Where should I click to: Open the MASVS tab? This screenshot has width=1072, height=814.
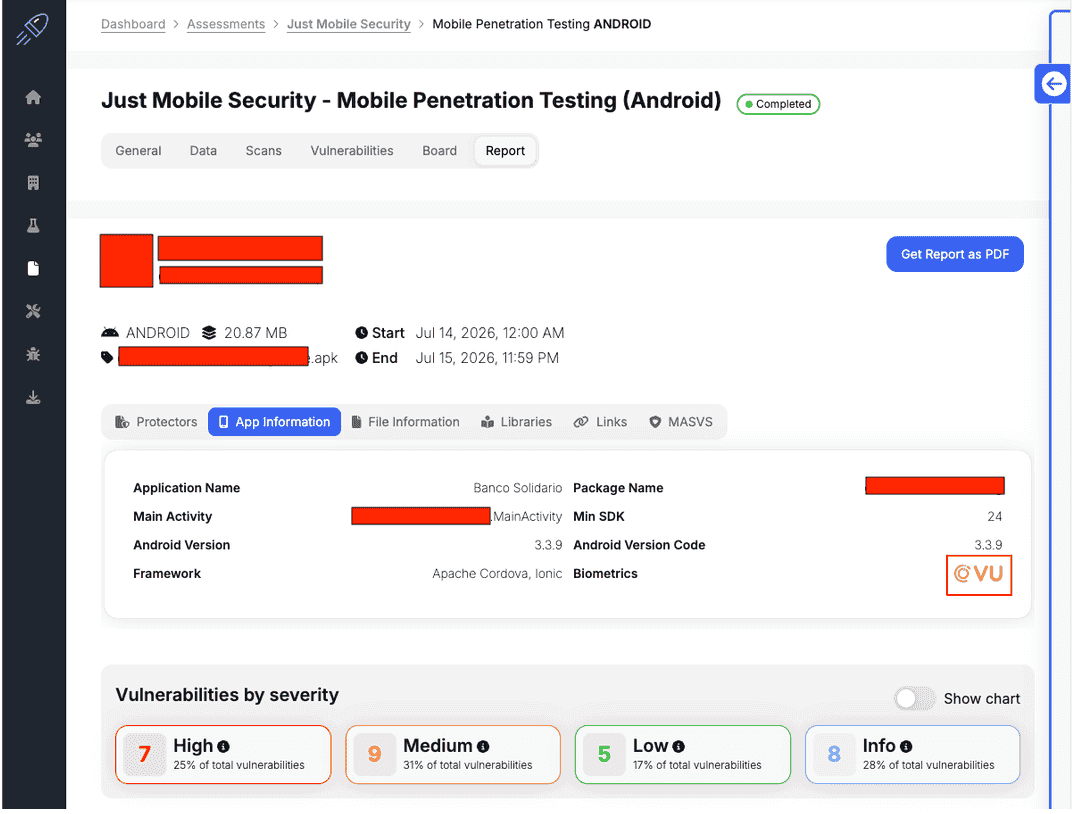point(680,422)
